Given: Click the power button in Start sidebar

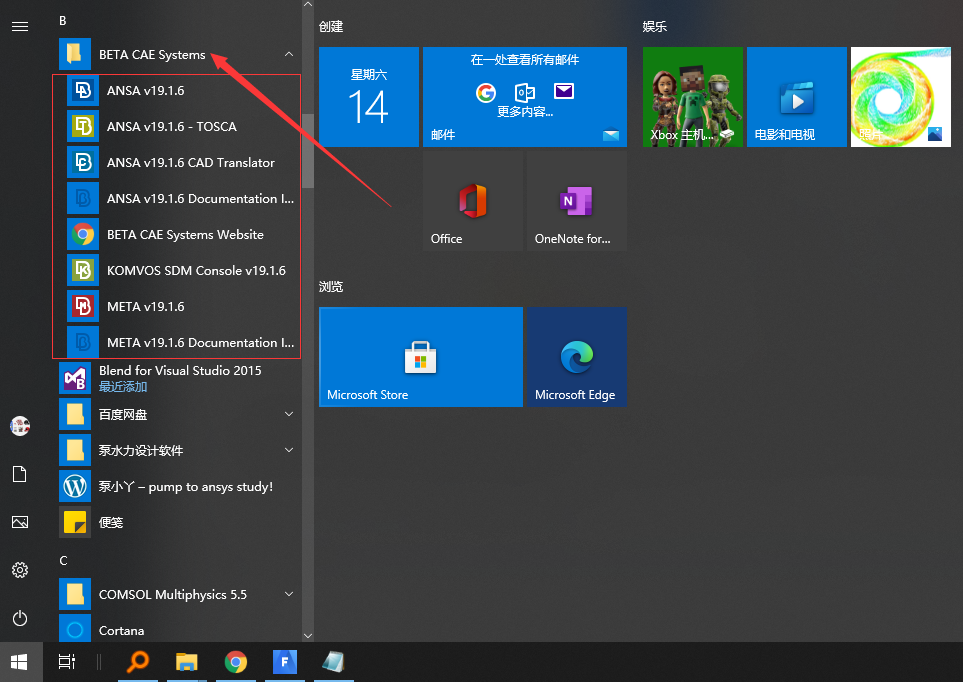Looking at the screenshot, I should (x=20, y=618).
